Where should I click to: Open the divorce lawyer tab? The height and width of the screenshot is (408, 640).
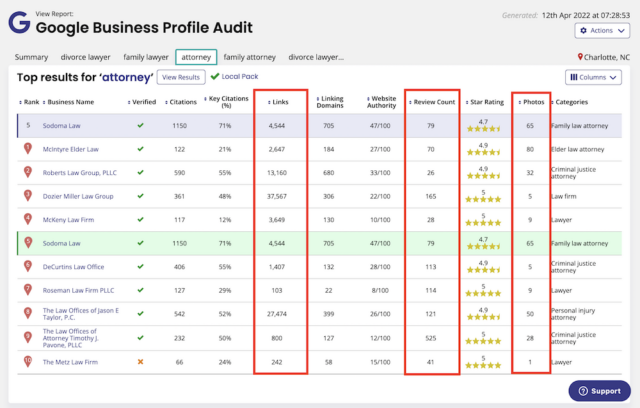coord(85,57)
